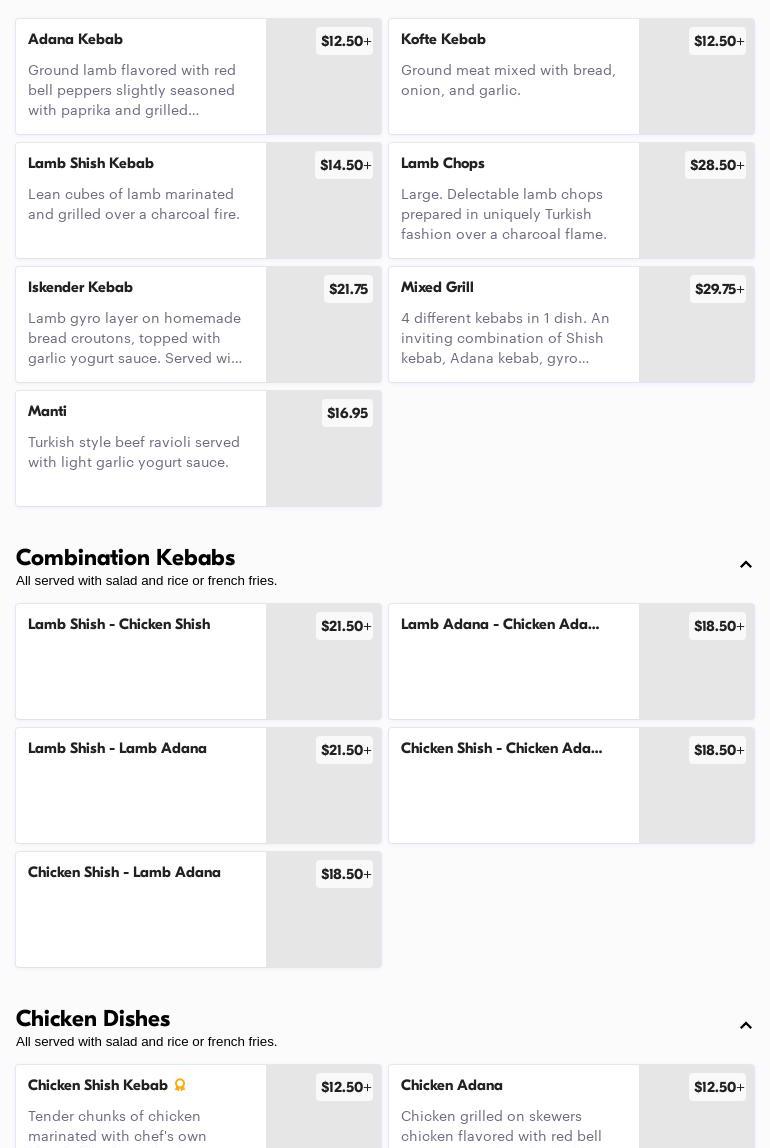Click the Manti $16.95 price tag

[x=347, y=413]
